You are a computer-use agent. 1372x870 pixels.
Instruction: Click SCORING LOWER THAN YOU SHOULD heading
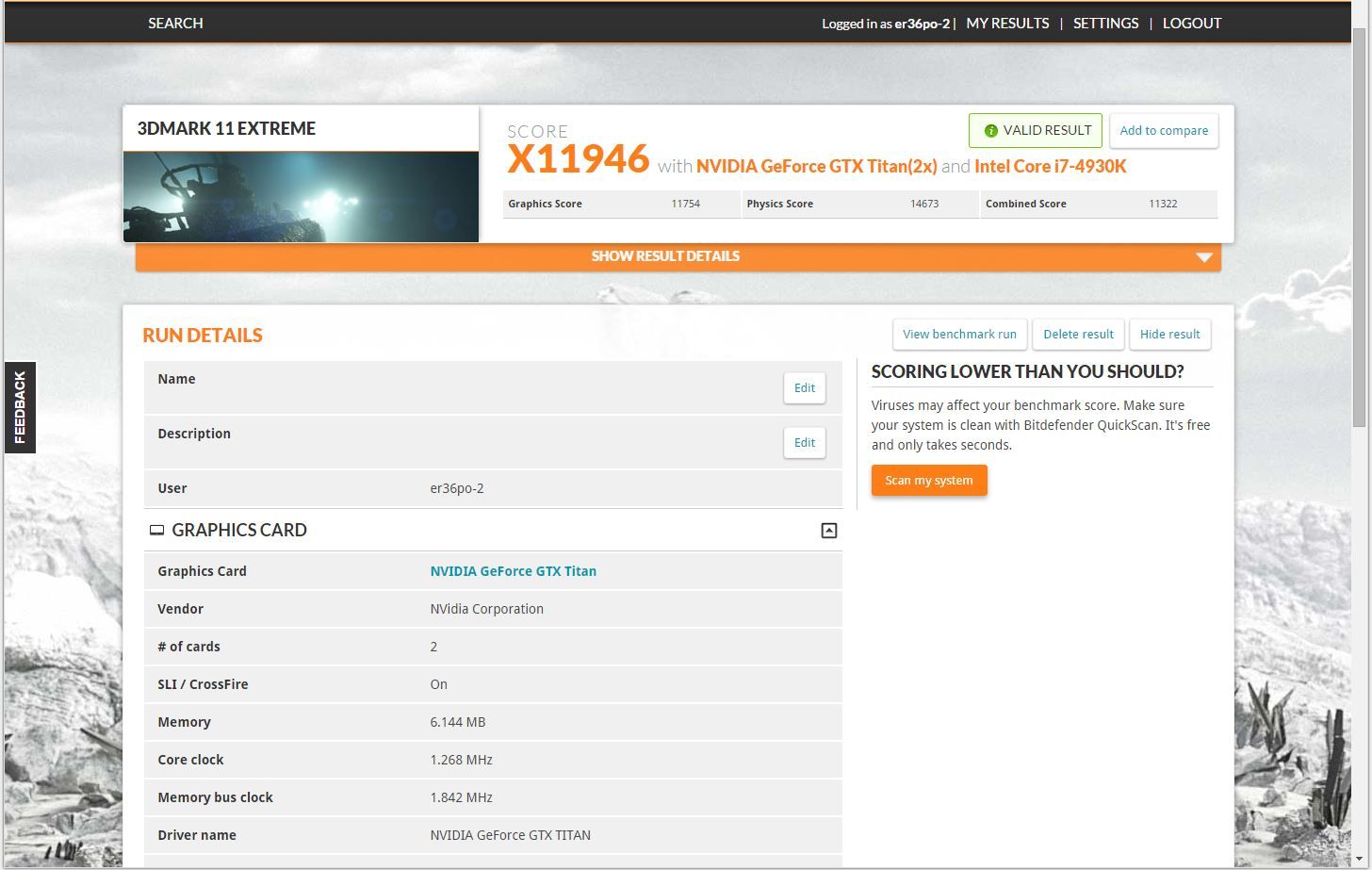[x=1027, y=372]
